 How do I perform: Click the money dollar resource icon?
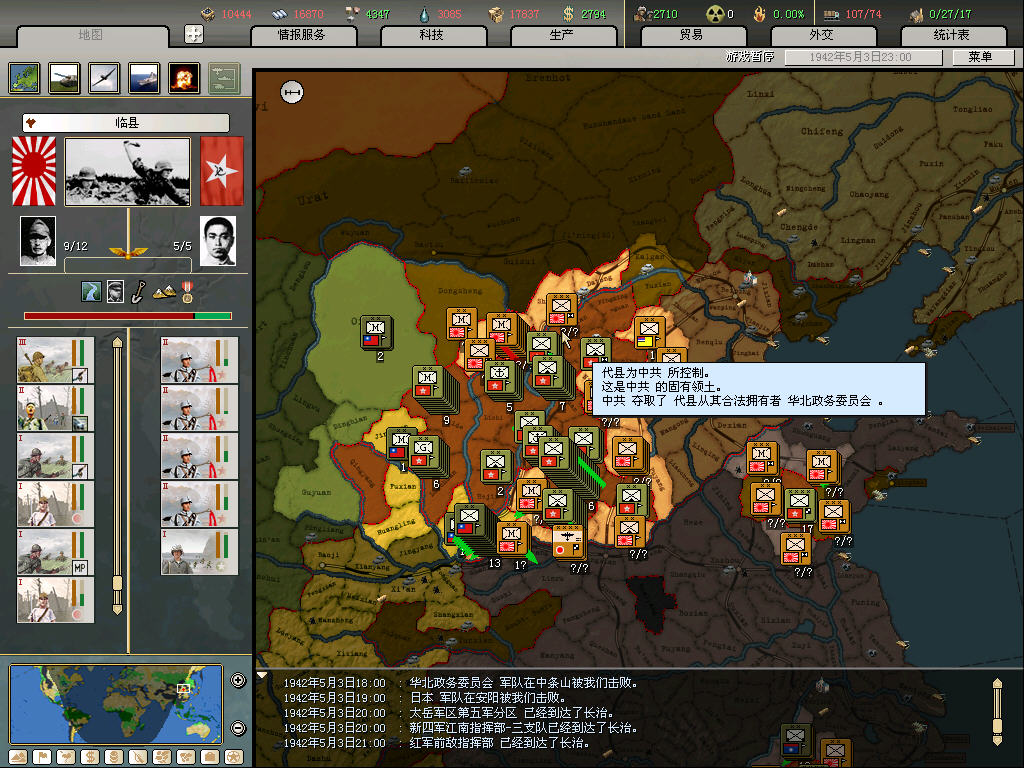coord(568,14)
